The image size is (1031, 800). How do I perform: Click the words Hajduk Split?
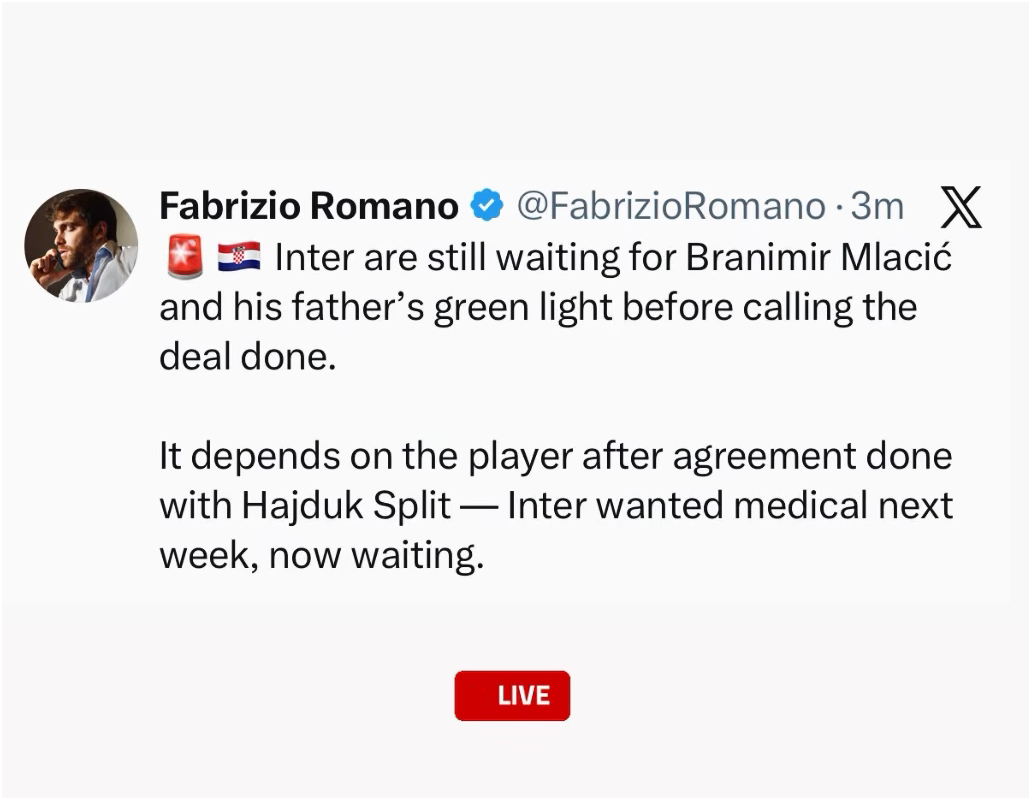point(346,505)
